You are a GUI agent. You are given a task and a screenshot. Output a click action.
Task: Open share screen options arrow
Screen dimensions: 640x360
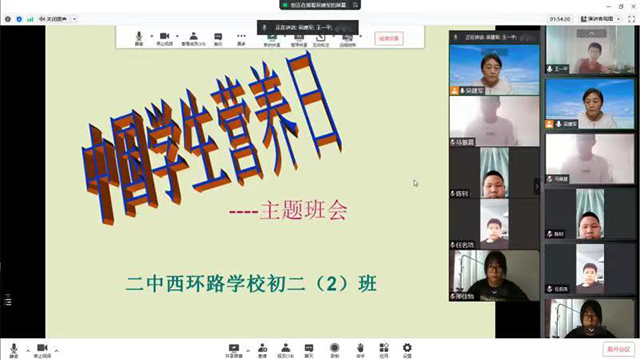(248, 351)
